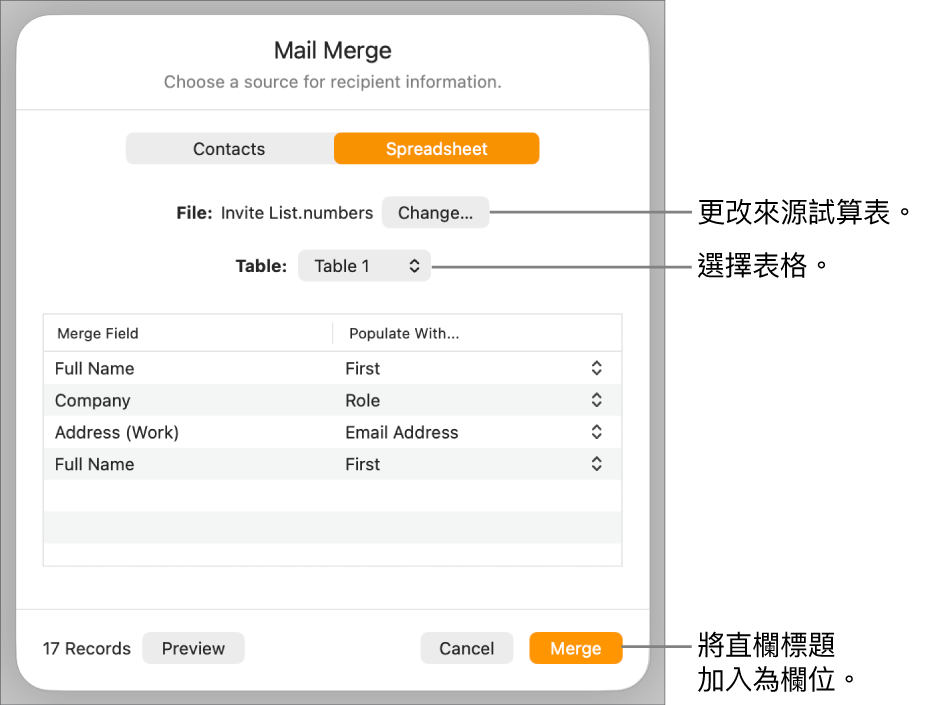This screenshot has width=926, height=705.
Task: Click the Change... file button
Action: coord(435,213)
